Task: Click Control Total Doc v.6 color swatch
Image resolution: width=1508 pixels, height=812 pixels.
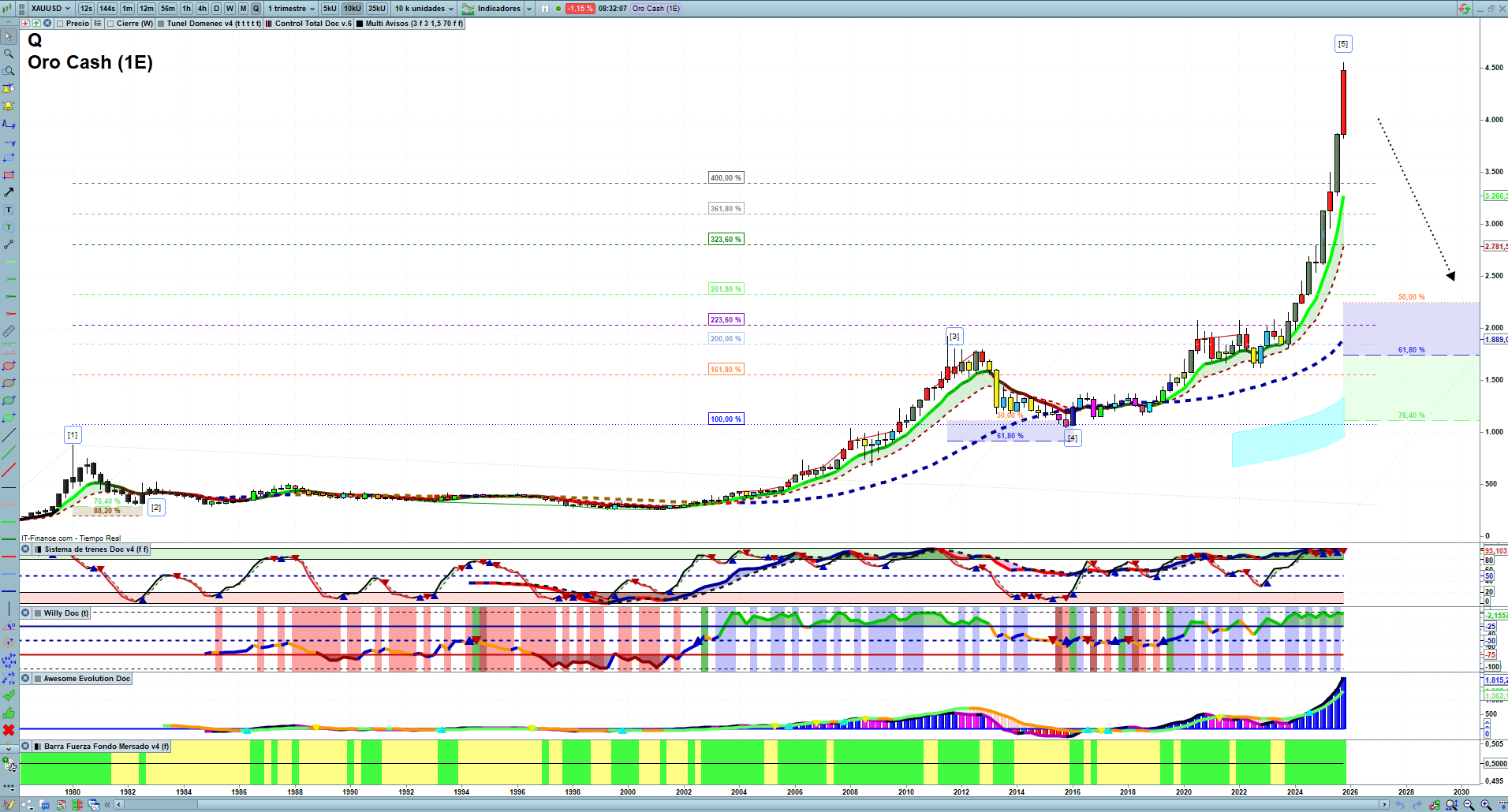Action: (x=269, y=24)
